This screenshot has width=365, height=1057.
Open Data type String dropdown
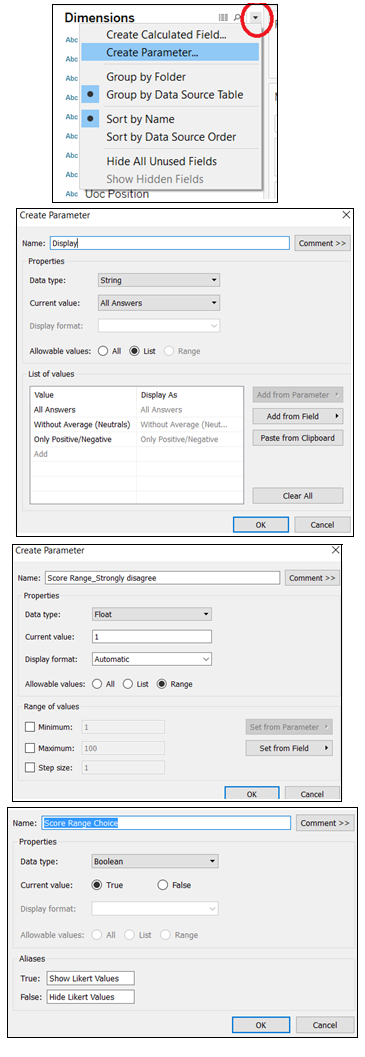[159, 279]
